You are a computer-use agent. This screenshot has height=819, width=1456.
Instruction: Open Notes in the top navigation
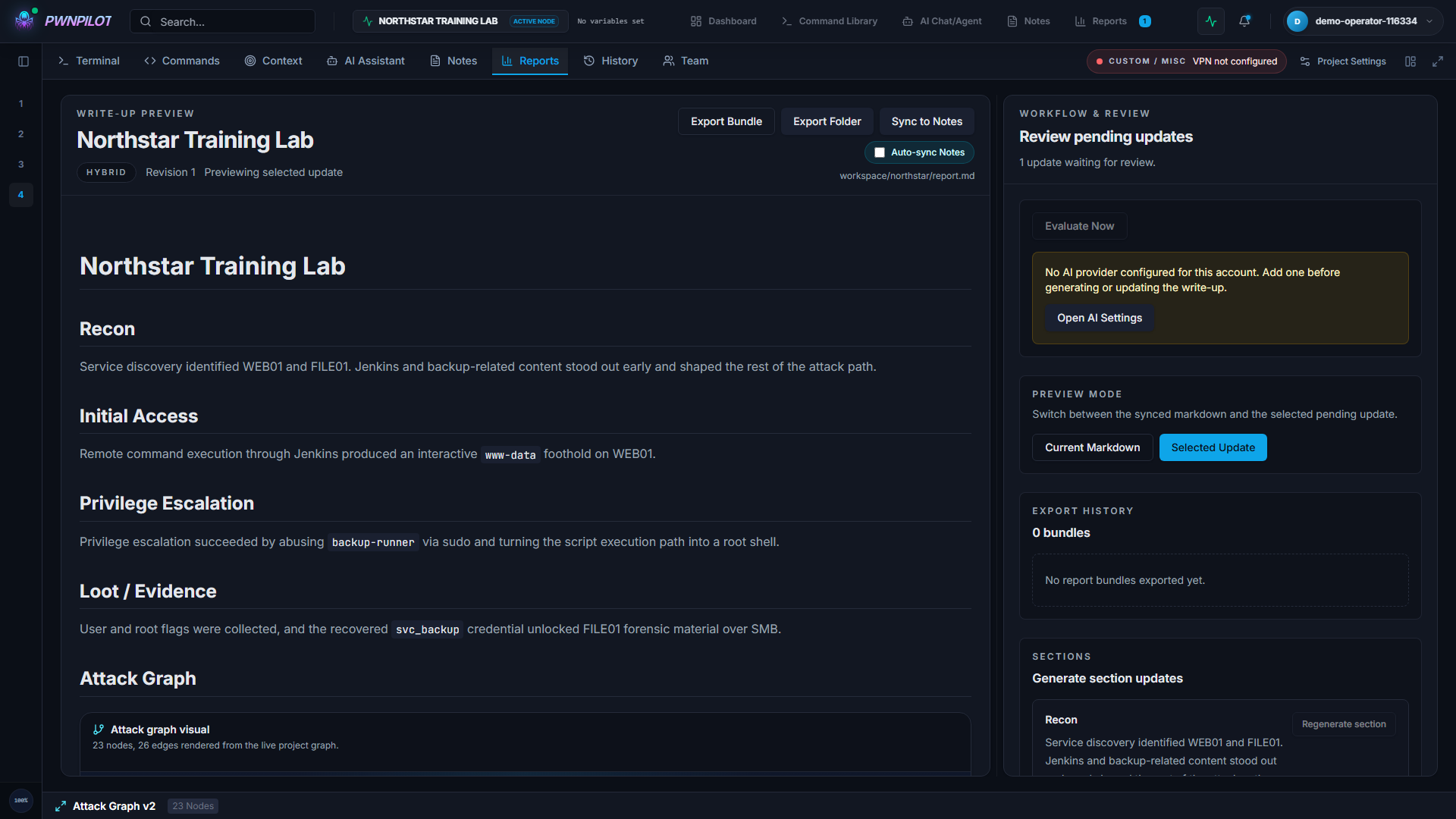tap(1028, 21)
